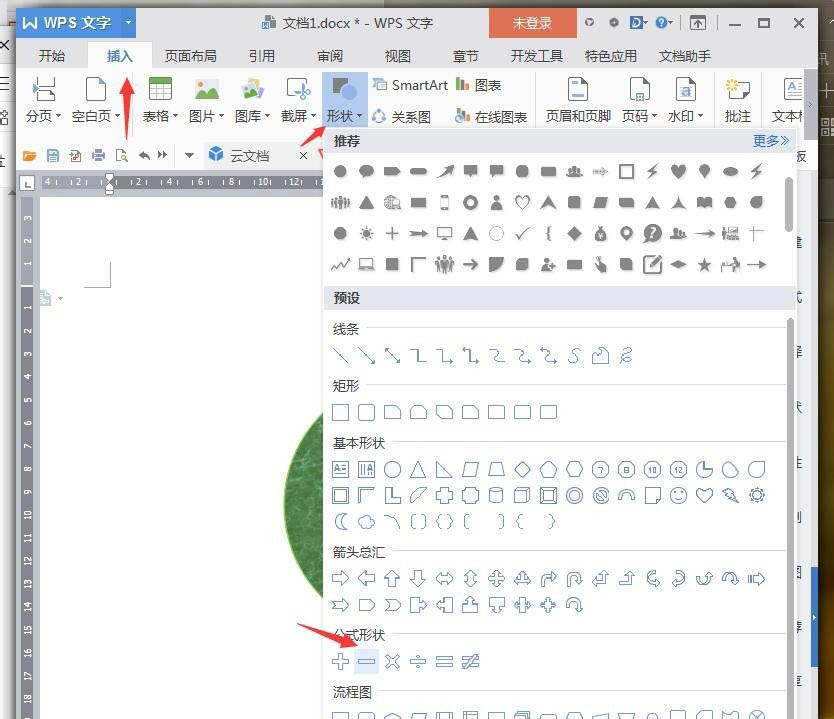Click the 未登录 sign-in button
This screenshot has width=834, height=719.
532,23
